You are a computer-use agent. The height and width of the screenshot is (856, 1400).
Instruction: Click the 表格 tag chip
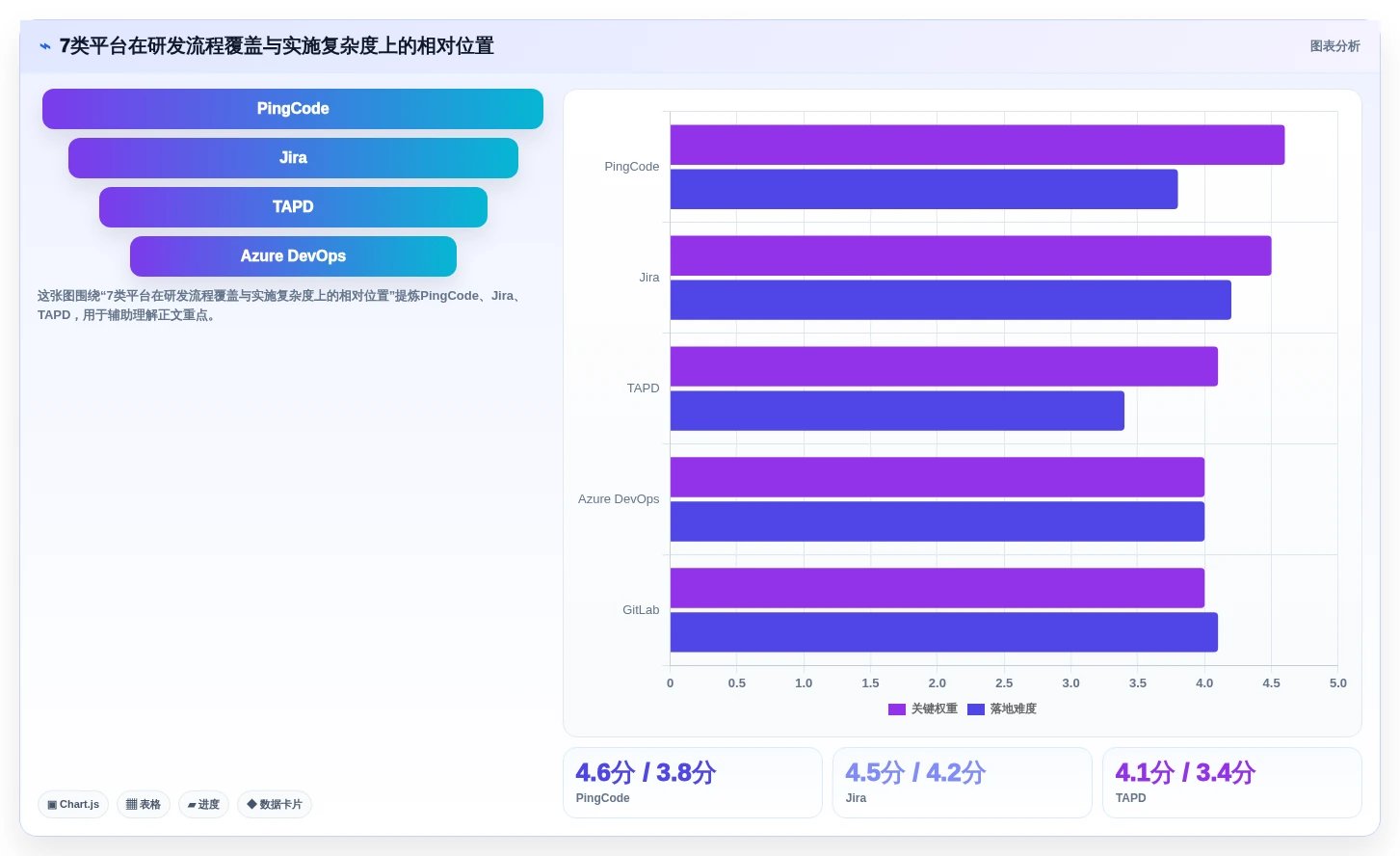point(144,804)
